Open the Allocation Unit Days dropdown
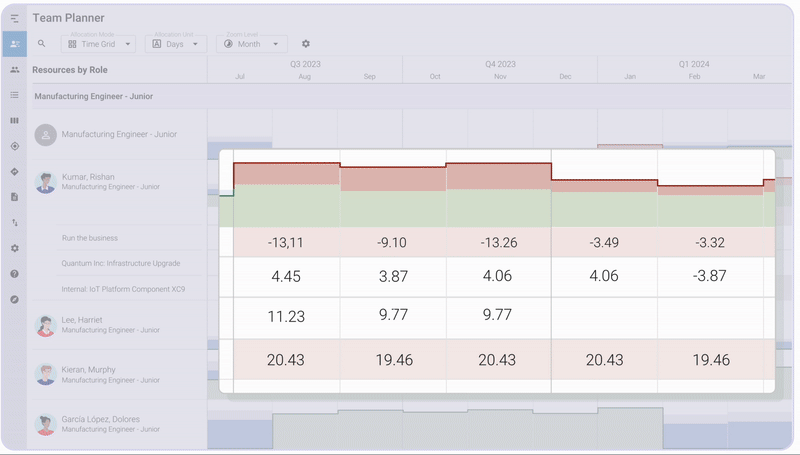The height and width of the screenshot is (455, 800). (x=176, y=44)
